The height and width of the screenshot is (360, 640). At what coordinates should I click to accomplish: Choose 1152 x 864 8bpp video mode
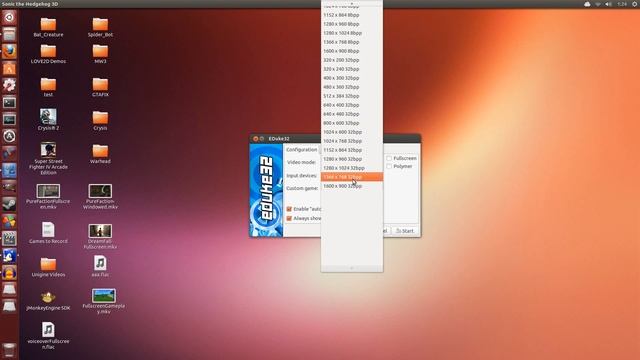tap(352, 15)
